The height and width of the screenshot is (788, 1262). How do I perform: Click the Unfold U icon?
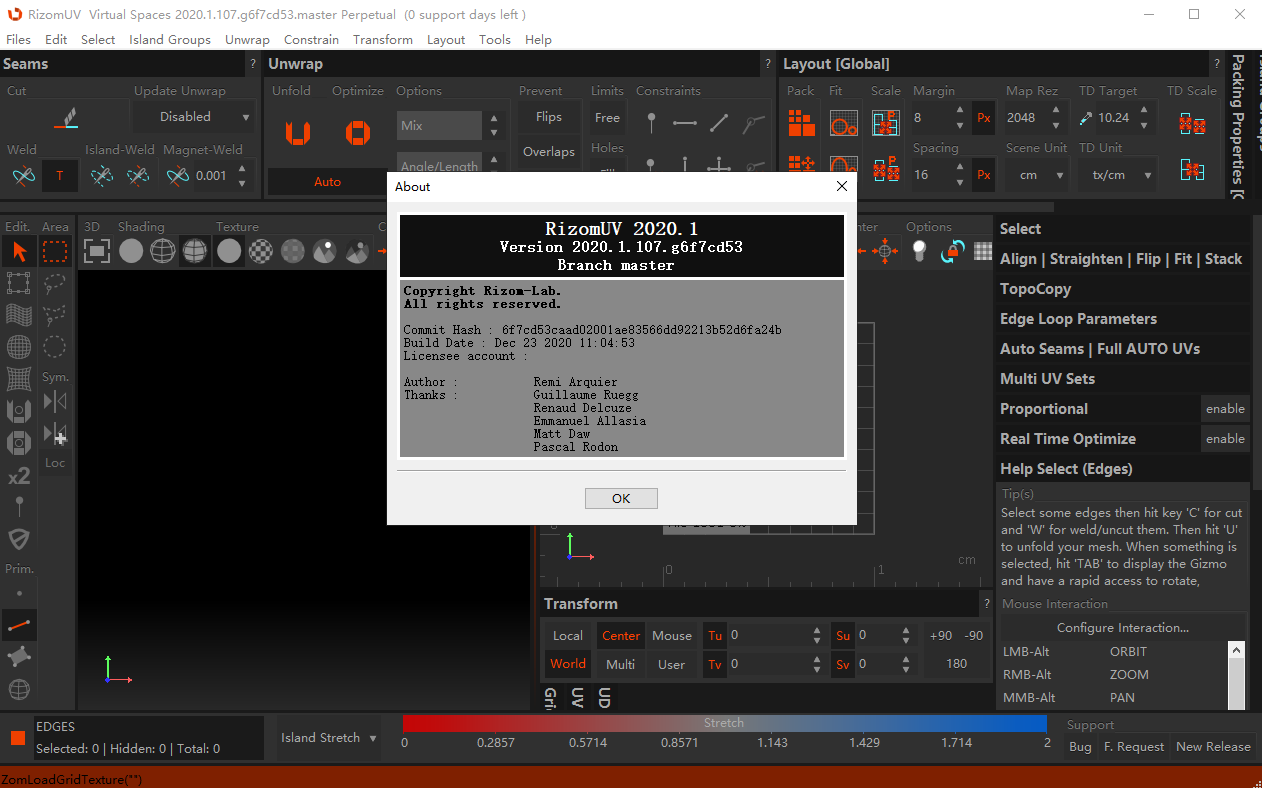[297, 132]
